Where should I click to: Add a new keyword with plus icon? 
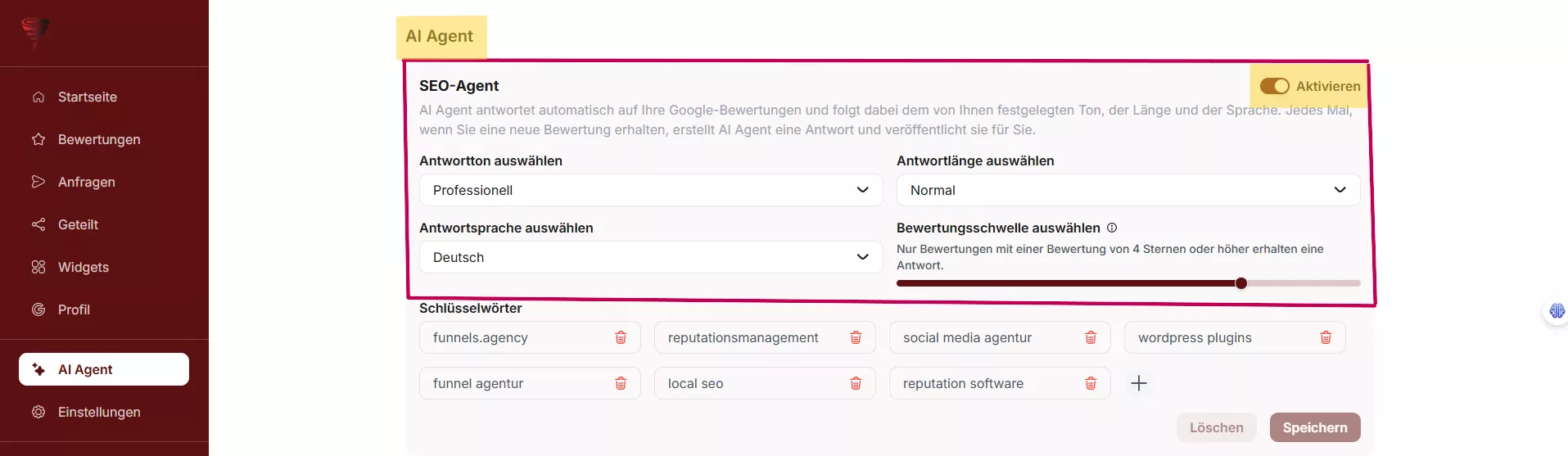[x=1139, y=383]
